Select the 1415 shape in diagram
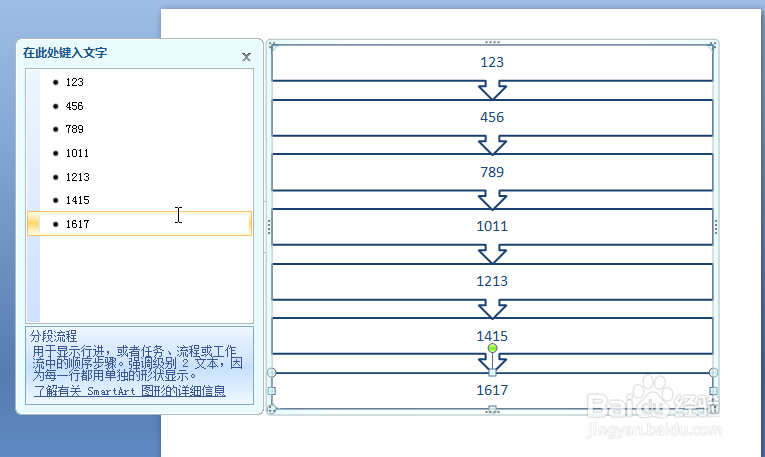The image size is (765, 457). [492, 336]
